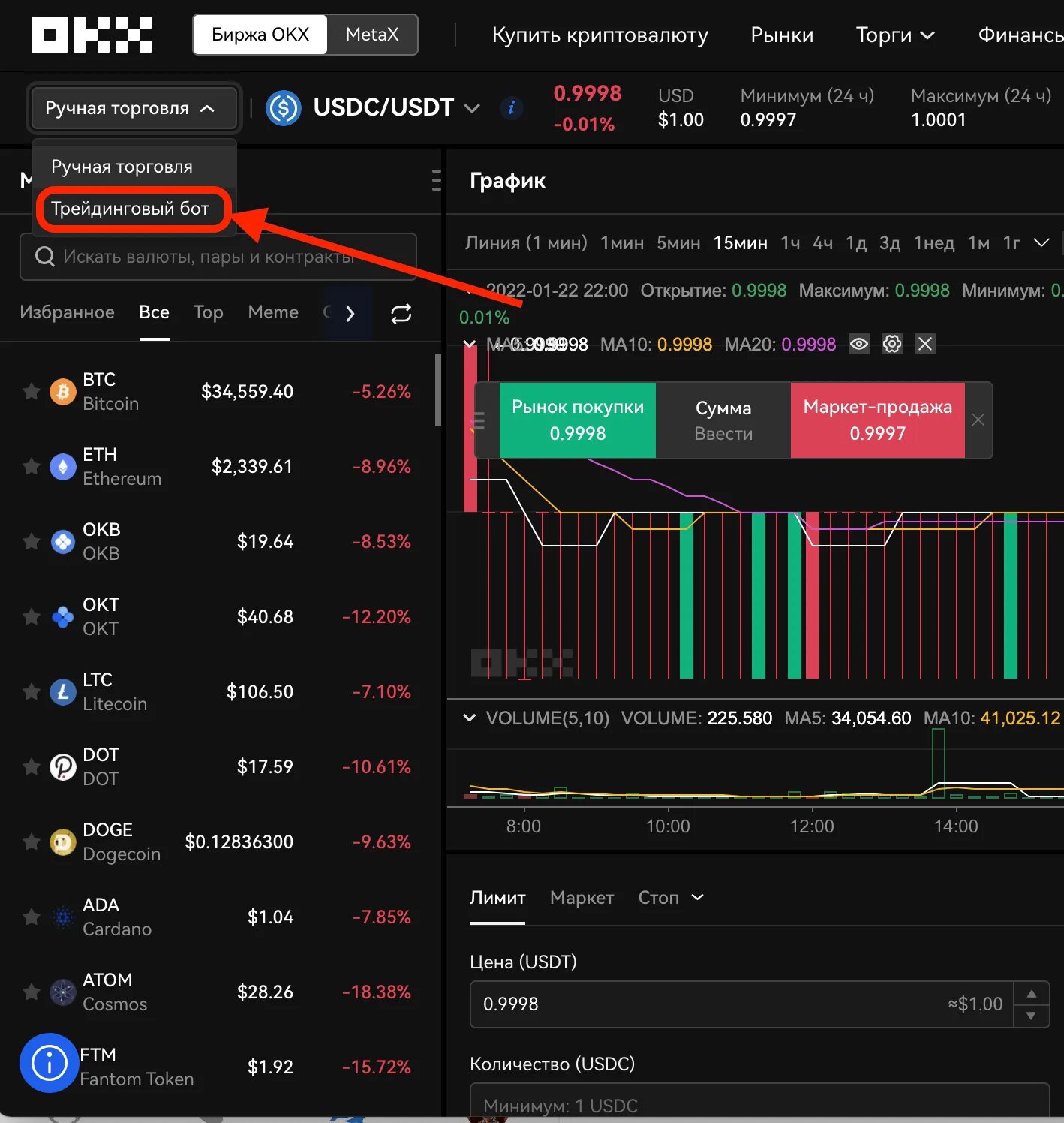Click the market list scrollbar

437,390
